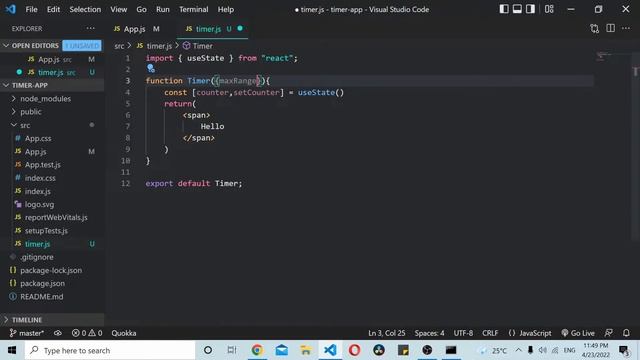Click the VS Code logo icon
The width and height of the screenshot is (640, 360).
point(11,9)
